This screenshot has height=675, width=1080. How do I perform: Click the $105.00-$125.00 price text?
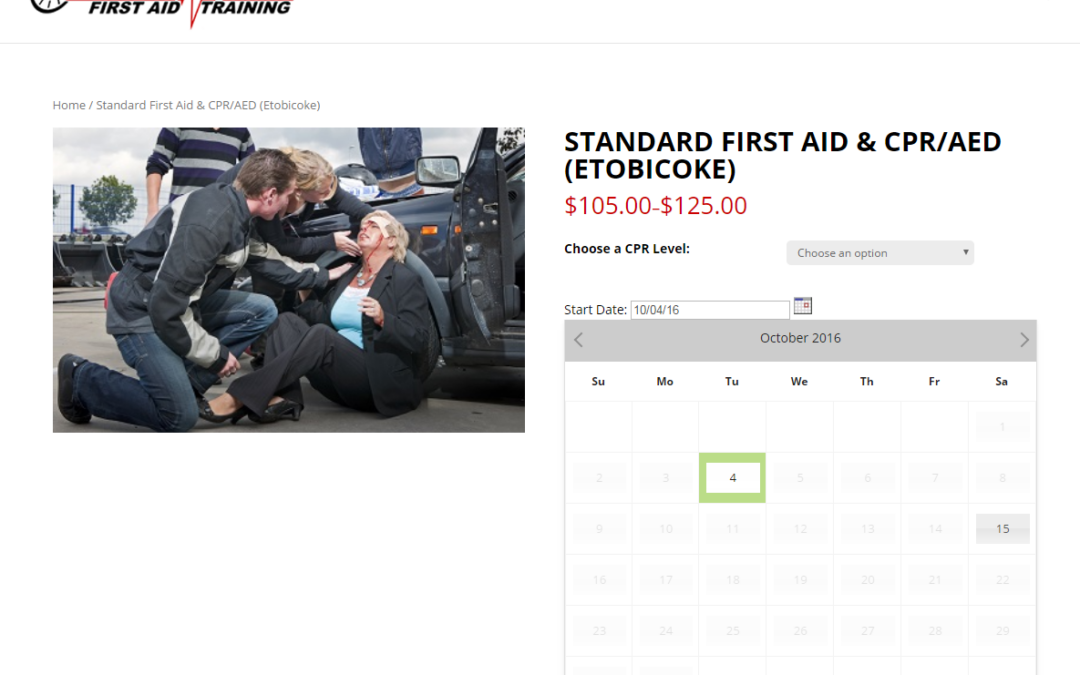[x=655, y=206]
